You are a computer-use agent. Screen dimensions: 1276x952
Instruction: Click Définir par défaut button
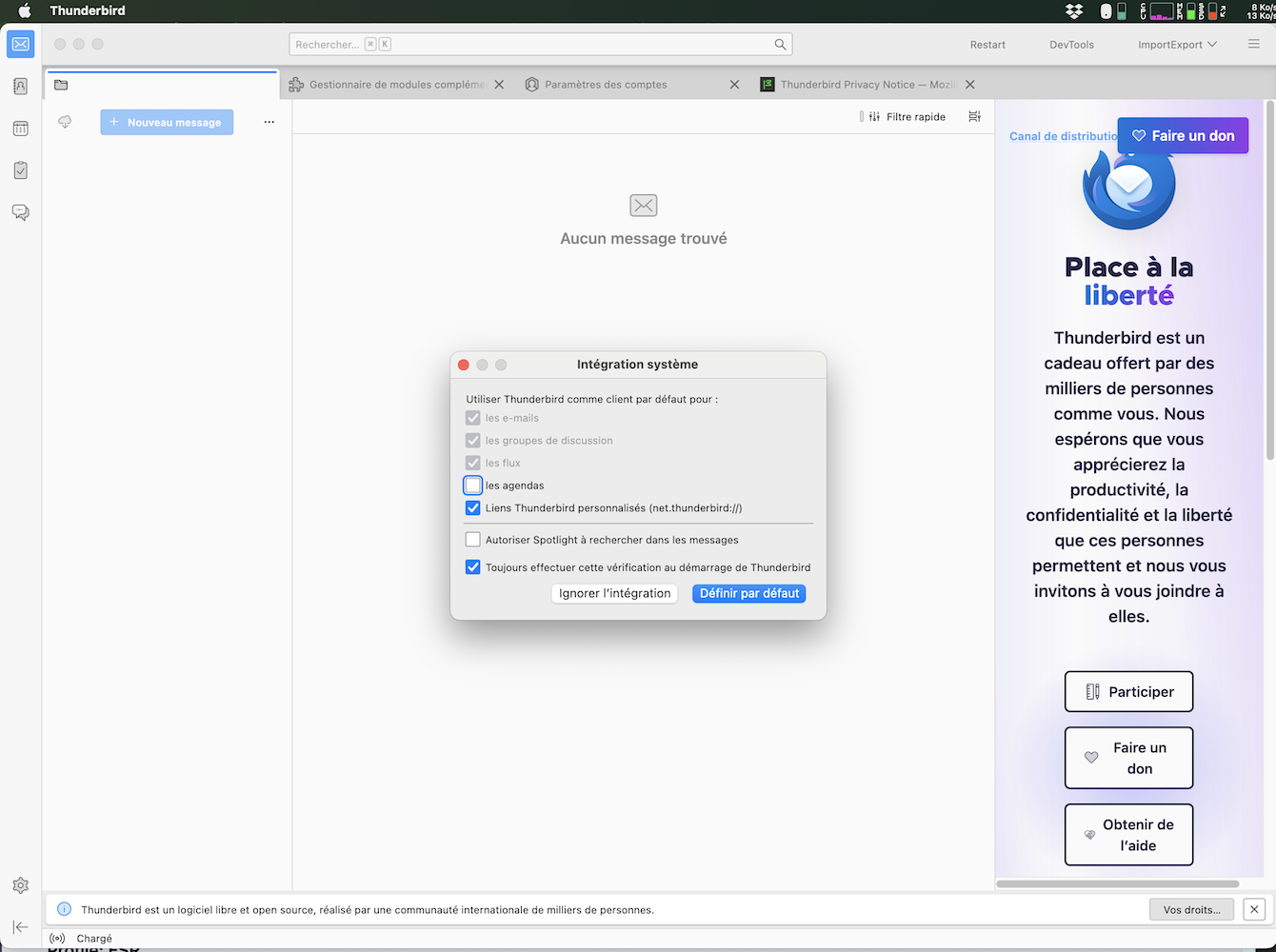(x=749, y=593)
